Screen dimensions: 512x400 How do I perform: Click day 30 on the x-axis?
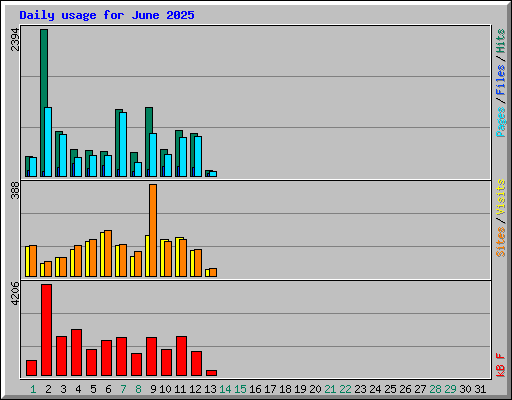(465, 389)
